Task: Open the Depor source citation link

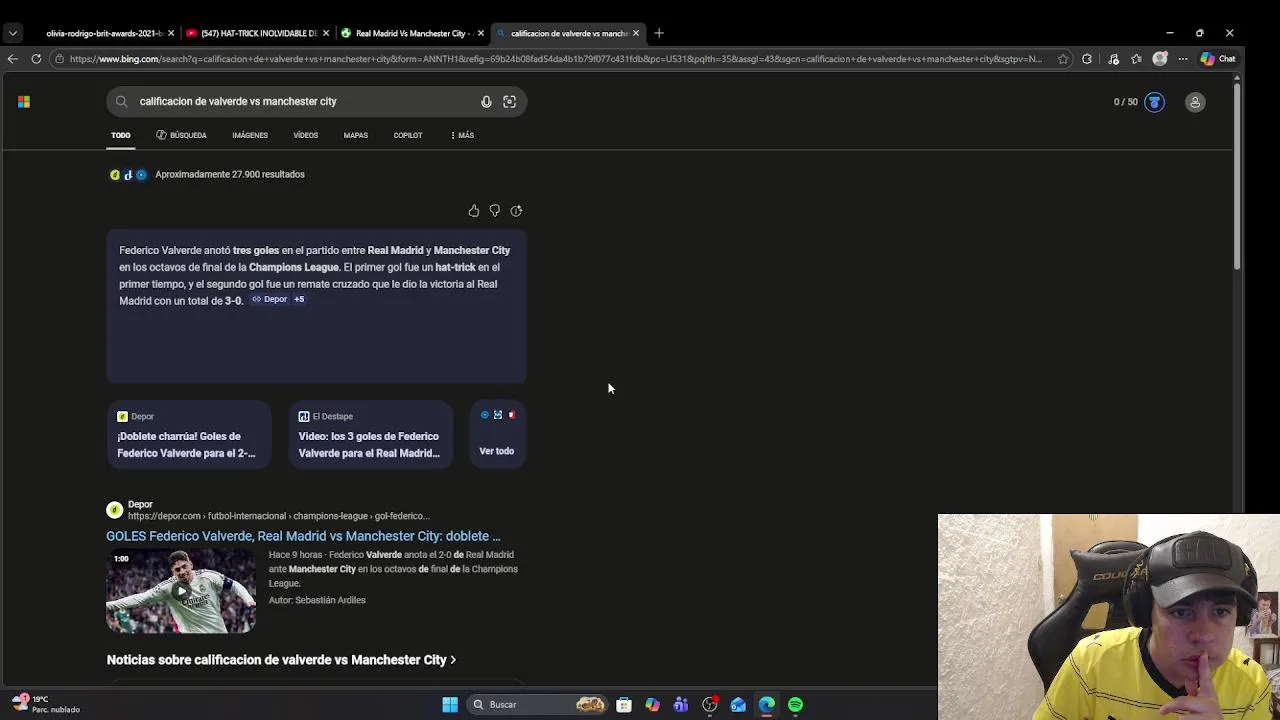Action: click(270, 299)
